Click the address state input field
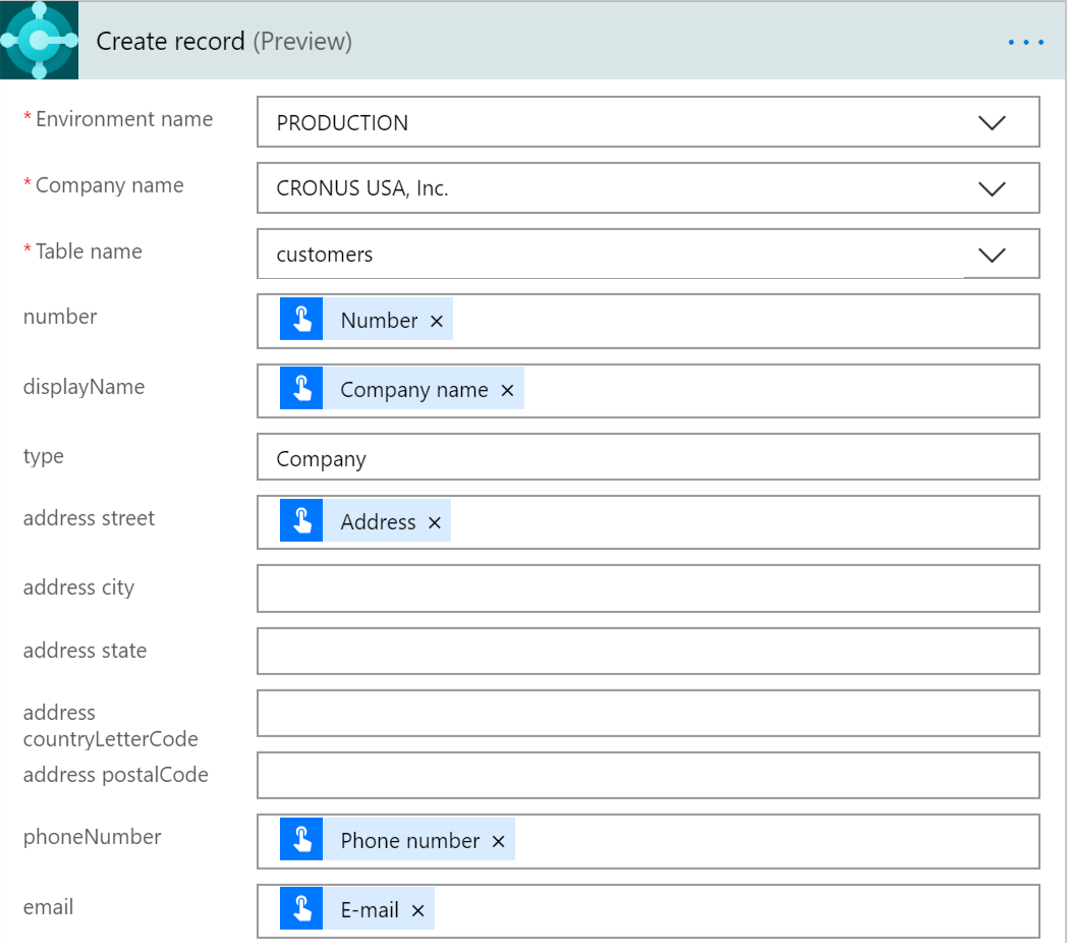 pyautogui.click(x=648, y=651)
